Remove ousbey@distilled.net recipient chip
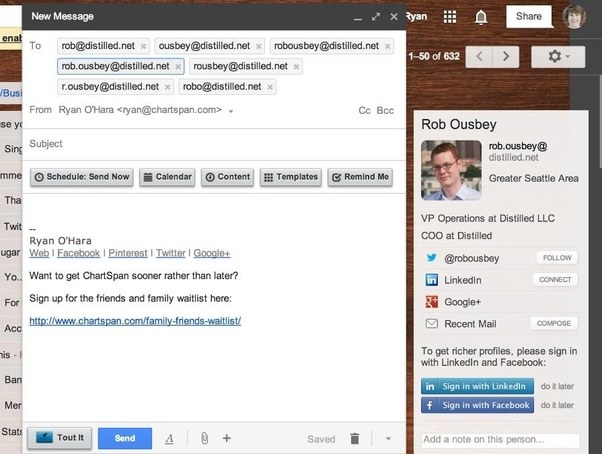 pos(259,46)
